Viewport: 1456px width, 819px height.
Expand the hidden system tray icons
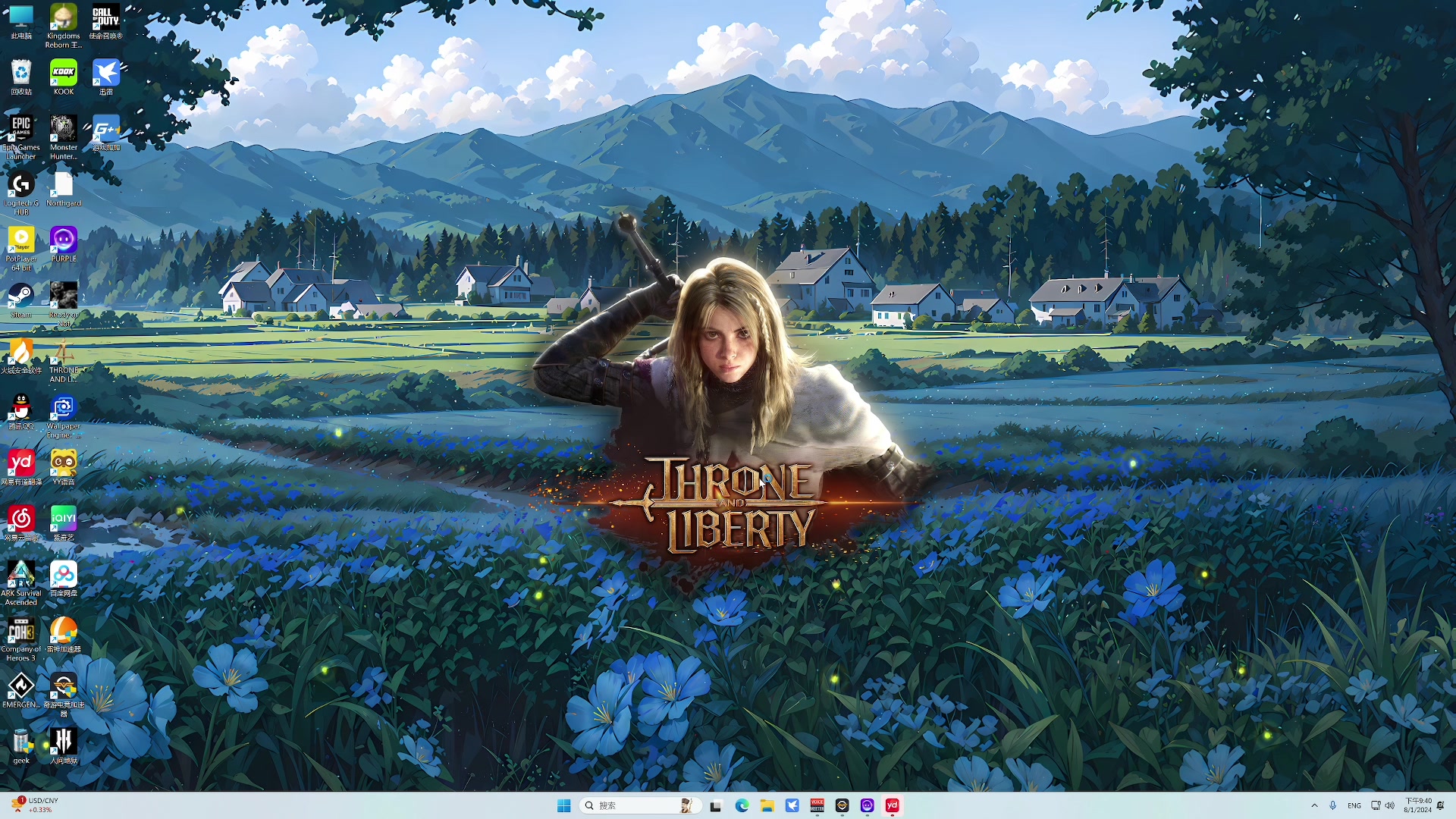click(x=1314, y=805)
